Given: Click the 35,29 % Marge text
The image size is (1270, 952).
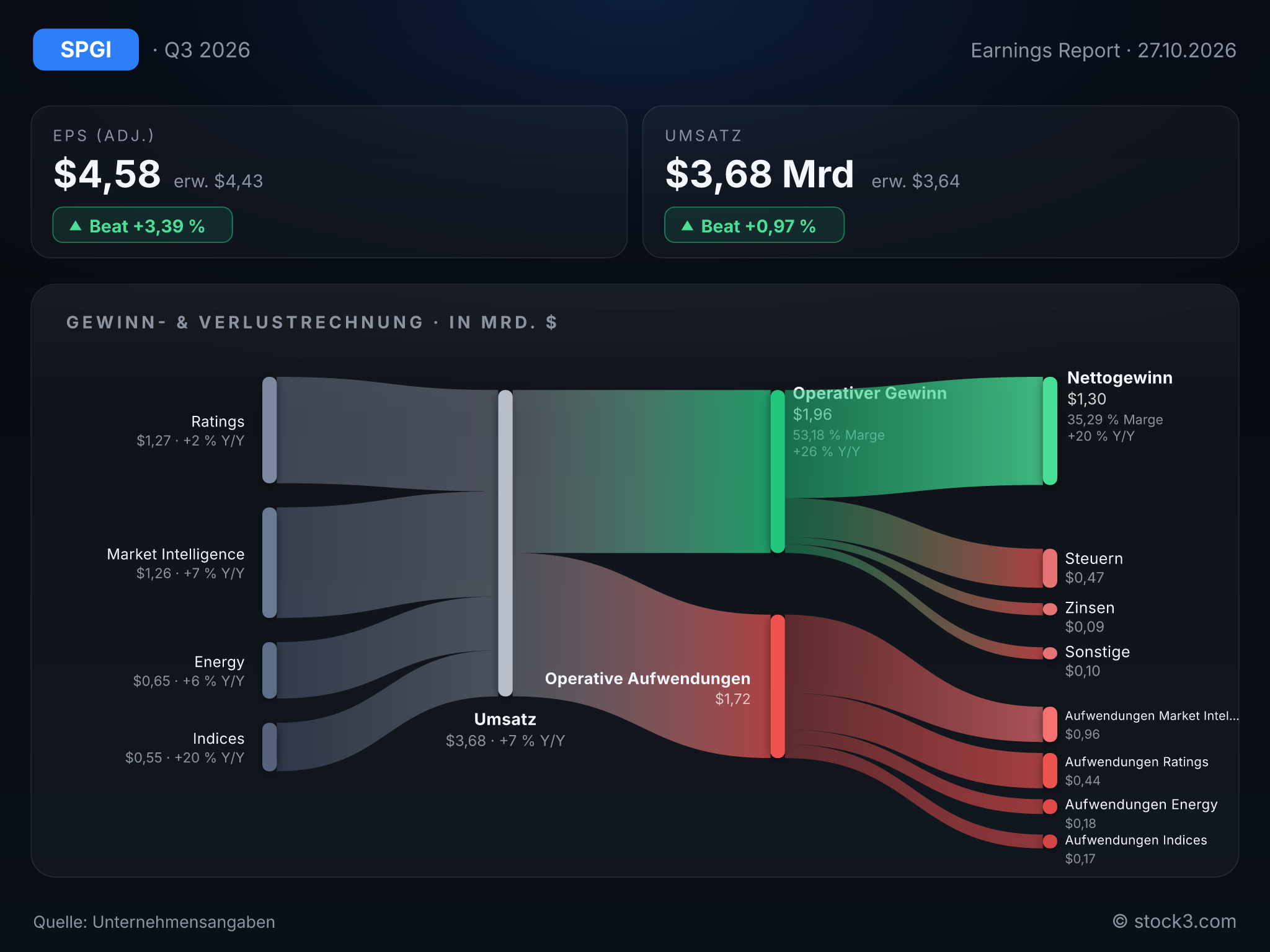Looking at the screenshot, I should 1115,420.
